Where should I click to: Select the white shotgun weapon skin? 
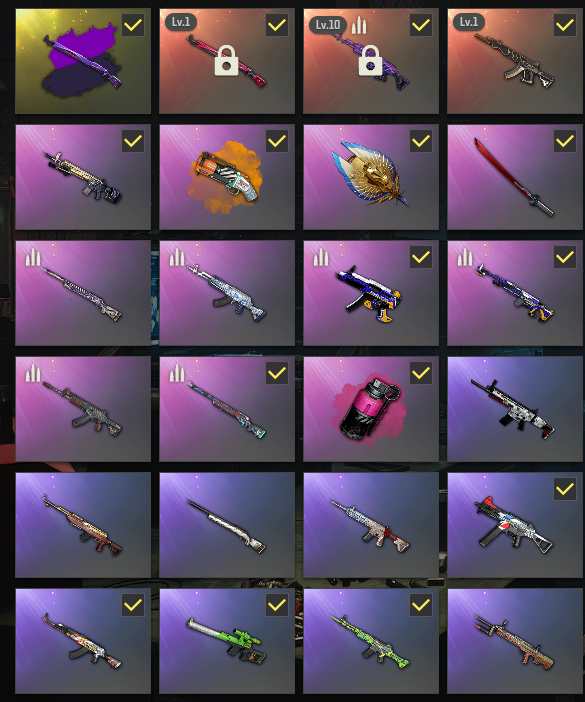(x=227, y=525)
